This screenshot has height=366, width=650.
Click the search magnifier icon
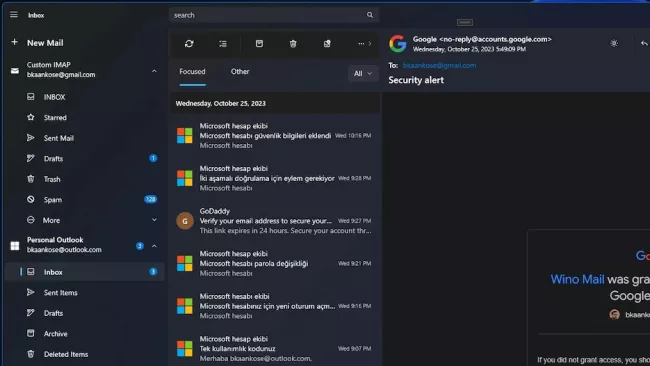click(370, 15)
